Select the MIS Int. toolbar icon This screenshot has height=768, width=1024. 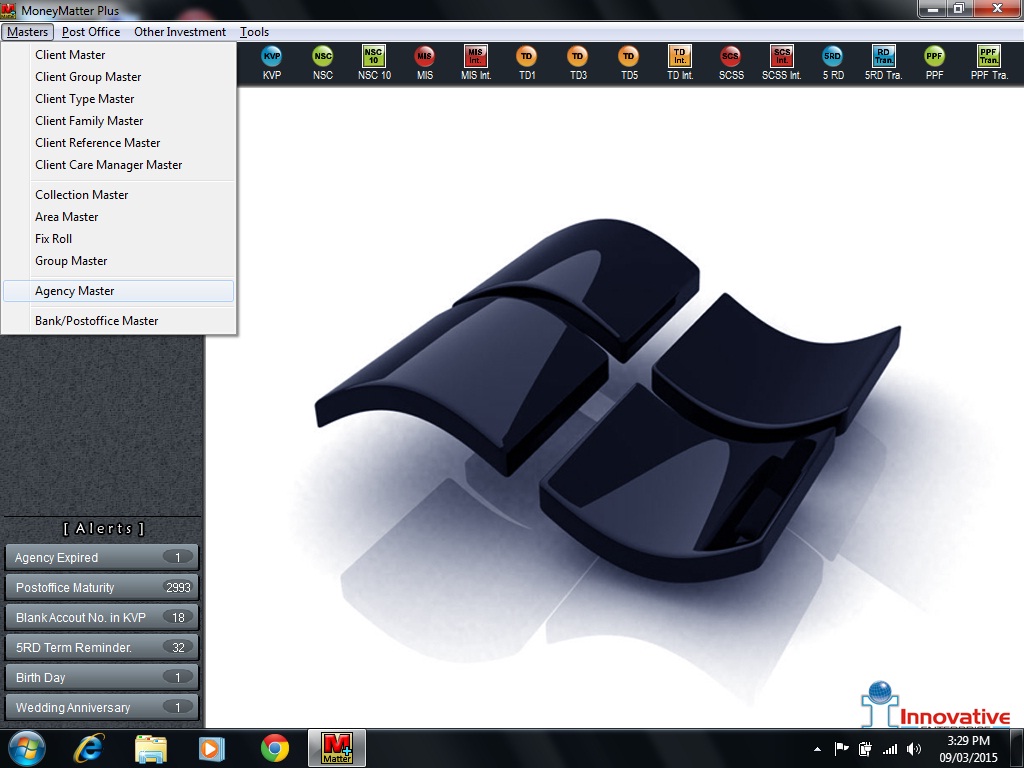[x=476, y=62]
